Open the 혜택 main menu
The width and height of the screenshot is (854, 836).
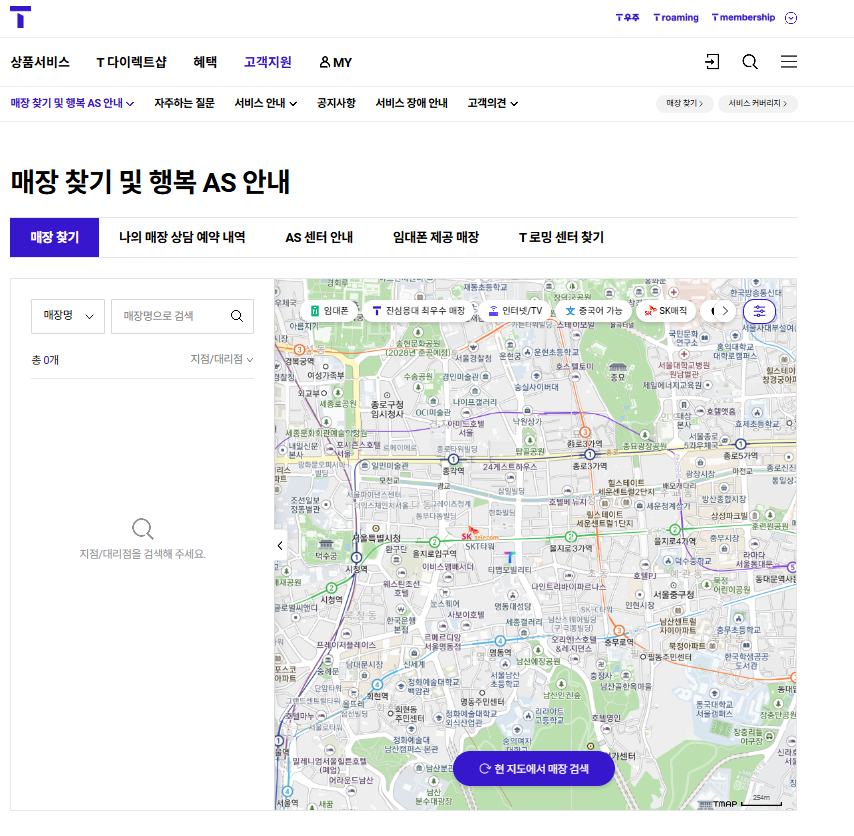coord(205,62)
